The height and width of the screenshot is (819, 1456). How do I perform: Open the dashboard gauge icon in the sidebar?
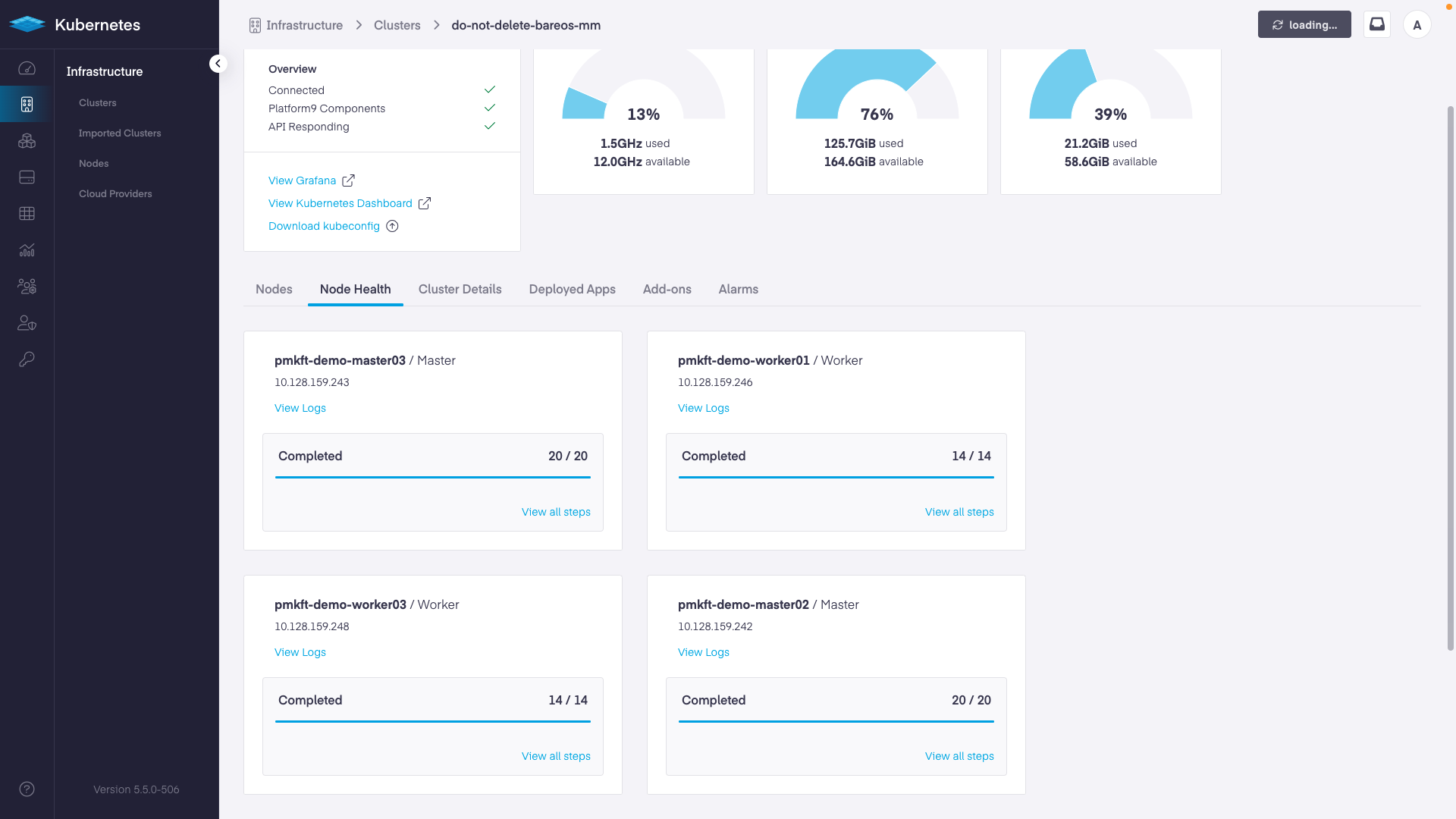click(x=27, y=68)
